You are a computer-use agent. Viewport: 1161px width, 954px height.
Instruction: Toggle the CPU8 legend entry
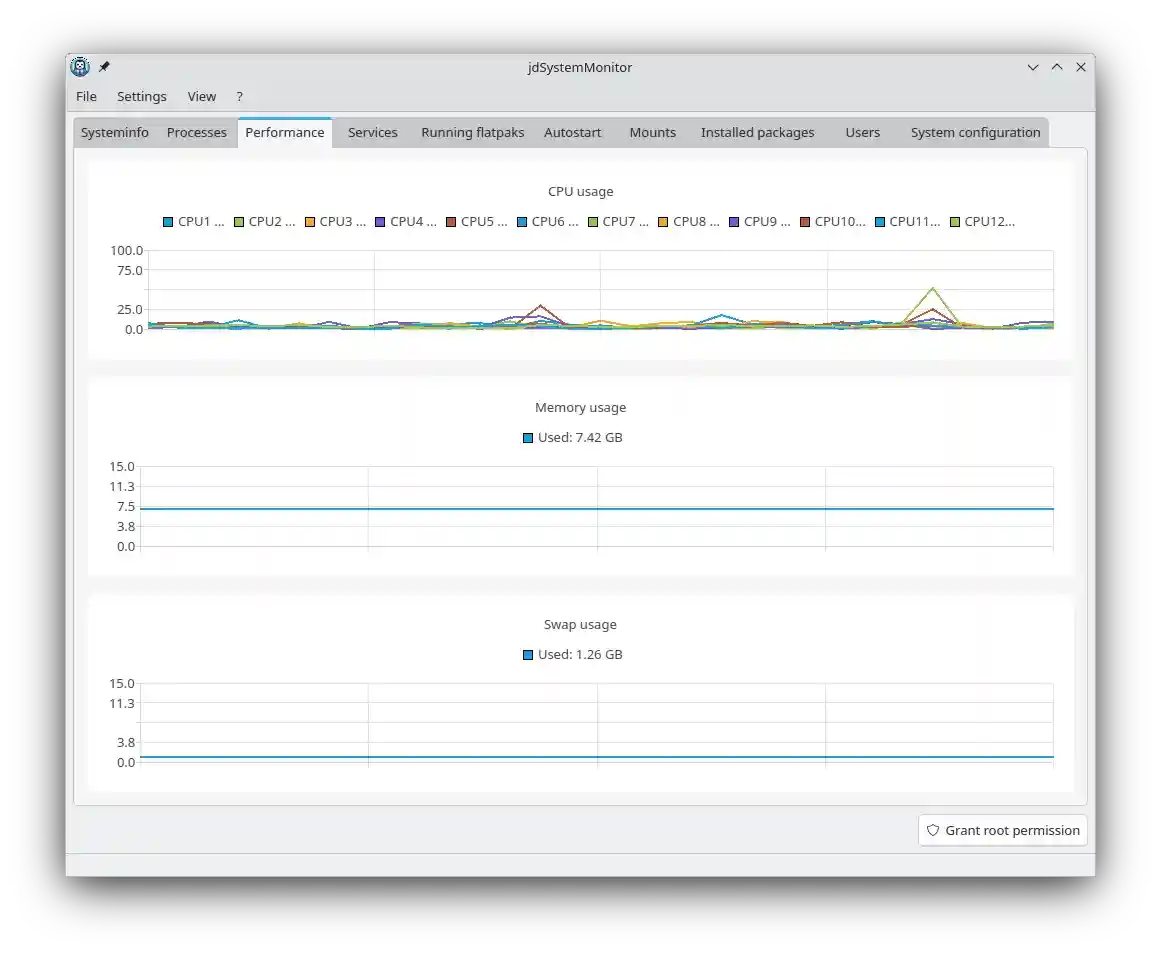click(664, 221)
